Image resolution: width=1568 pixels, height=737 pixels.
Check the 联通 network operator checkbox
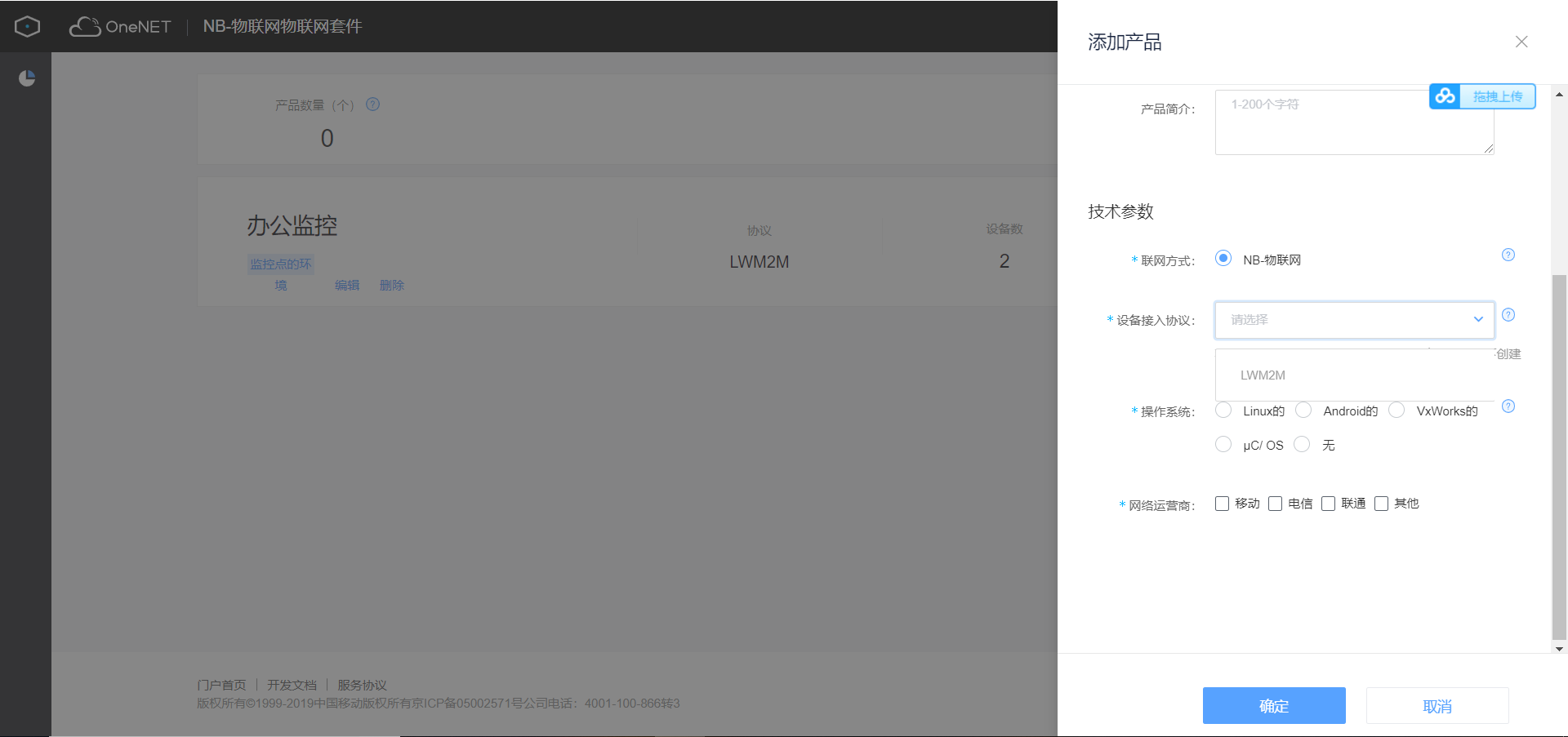pyautogui.click(x=1328, y=504)
